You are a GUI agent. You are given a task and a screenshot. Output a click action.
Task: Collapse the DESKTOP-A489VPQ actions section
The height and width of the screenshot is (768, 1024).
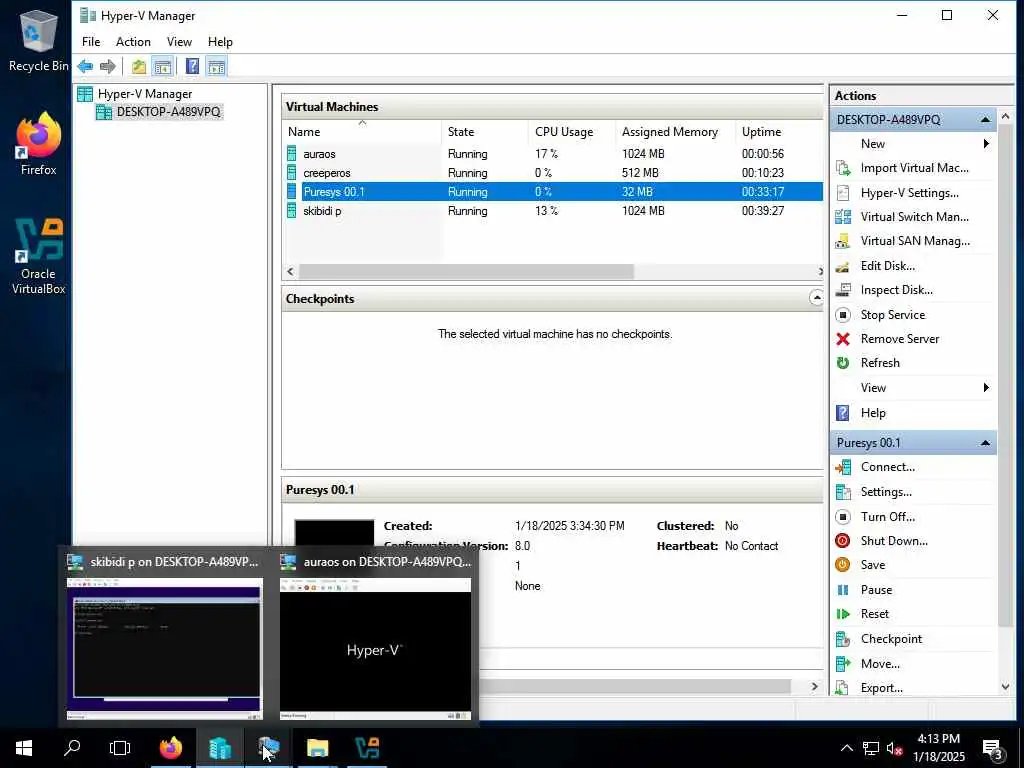pos(985,120)
